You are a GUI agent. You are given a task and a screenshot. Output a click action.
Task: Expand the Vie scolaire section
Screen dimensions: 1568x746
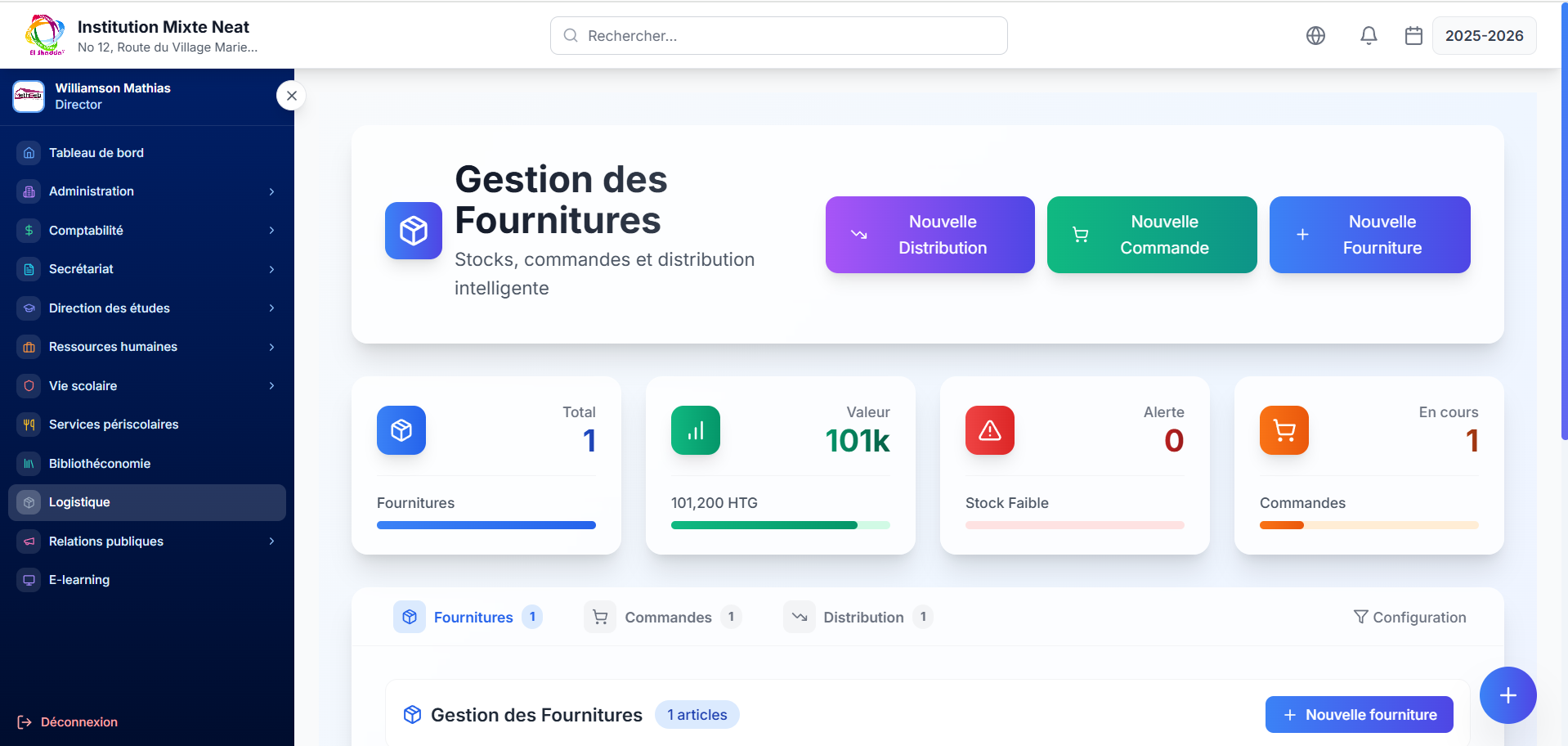(271, 385)
